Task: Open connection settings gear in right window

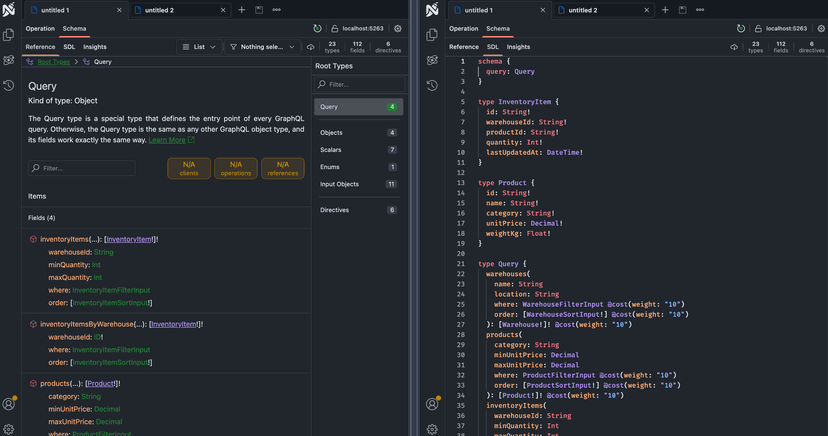Action: click(x=821, y=29)
